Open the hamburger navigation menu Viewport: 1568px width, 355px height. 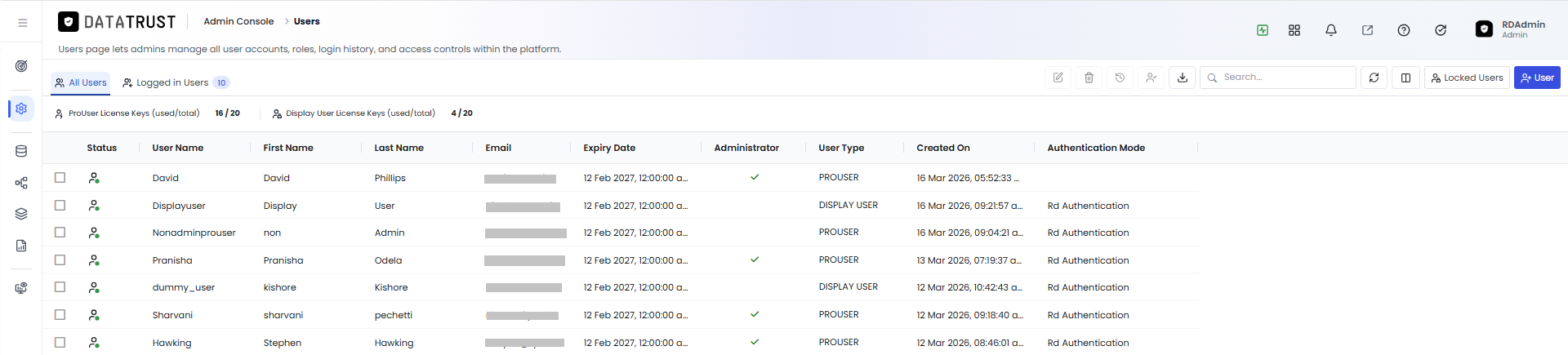tap(22, 23)
